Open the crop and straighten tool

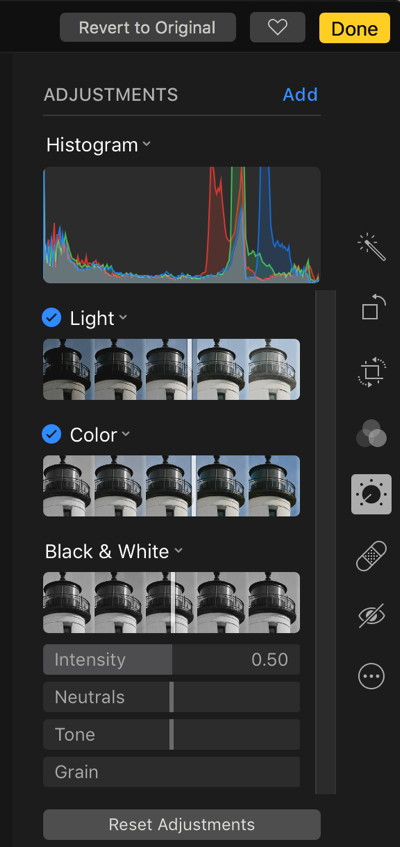click(x=371, y=371)
